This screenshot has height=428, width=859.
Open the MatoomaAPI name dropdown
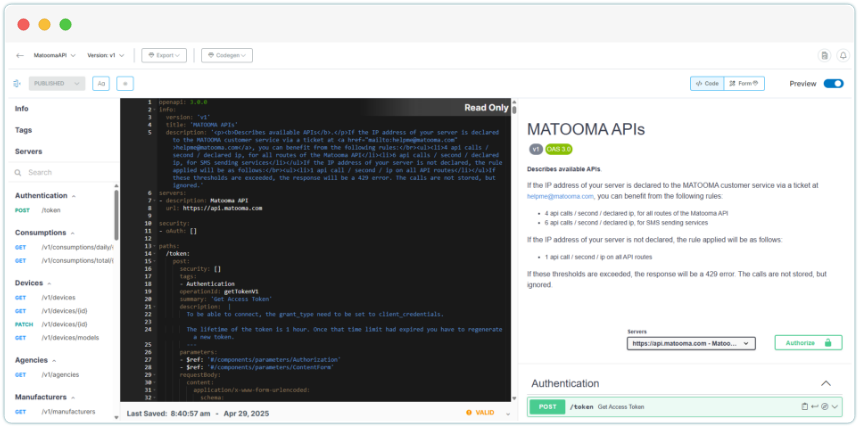54,55
